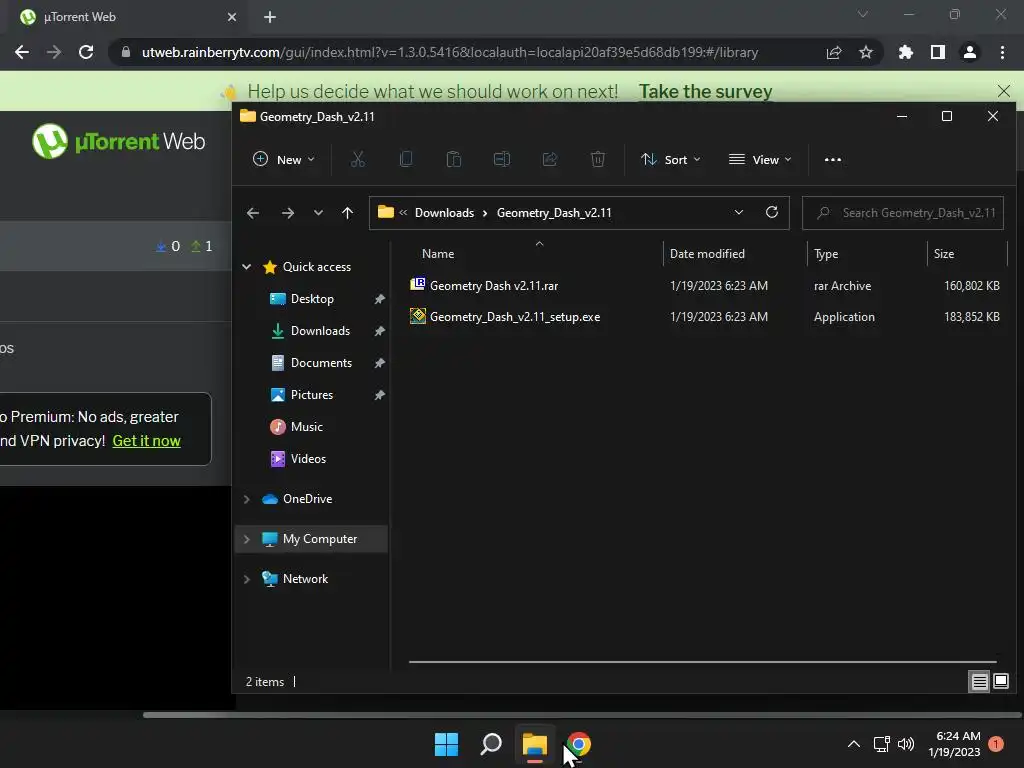Click the Copy icon in Explorer toolbar

(406, 159)
